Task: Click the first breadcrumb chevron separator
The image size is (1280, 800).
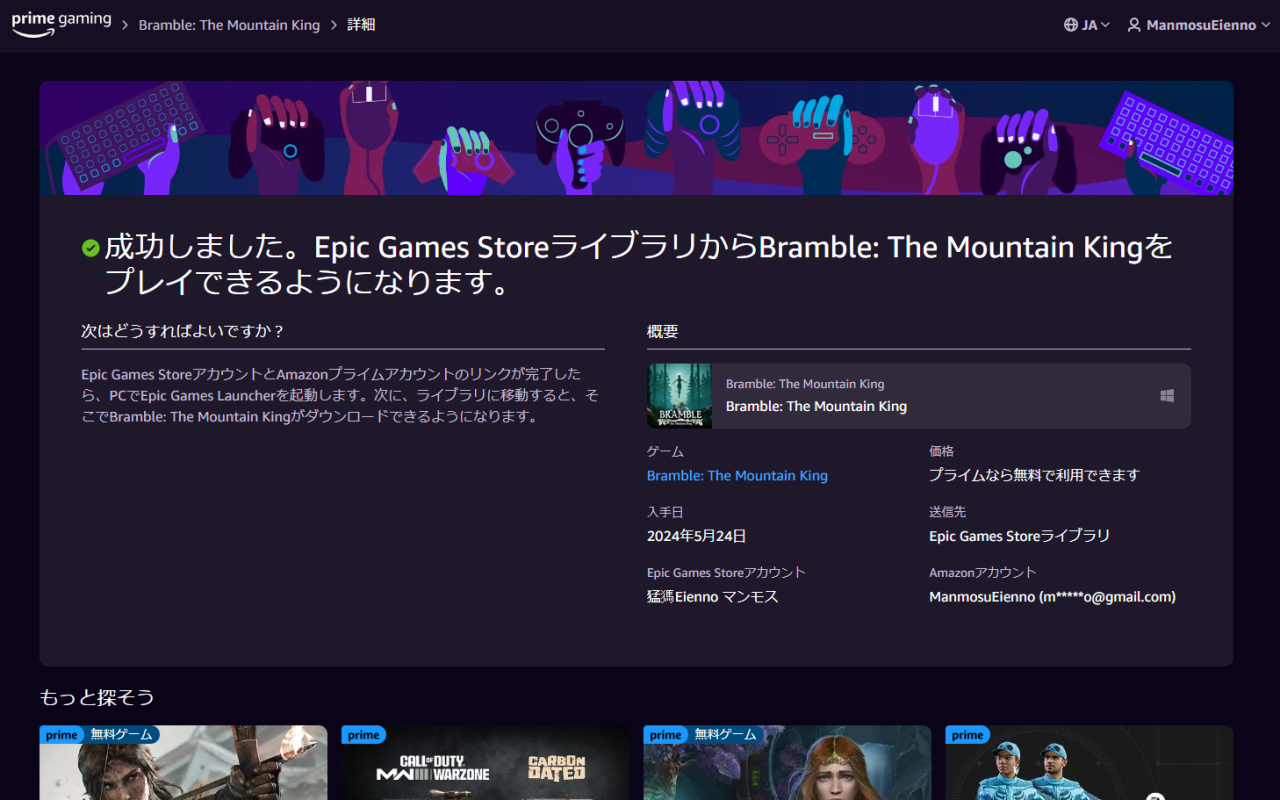Action: click(x=125, y=25)
